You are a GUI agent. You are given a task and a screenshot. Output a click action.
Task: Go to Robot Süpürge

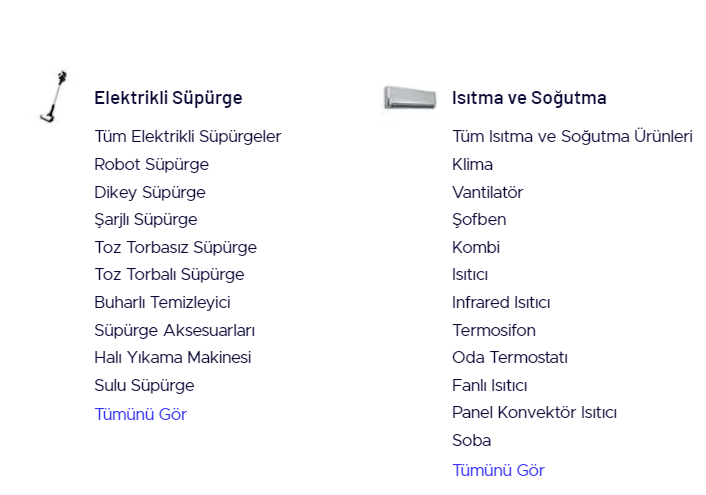(x=151, y=164)
